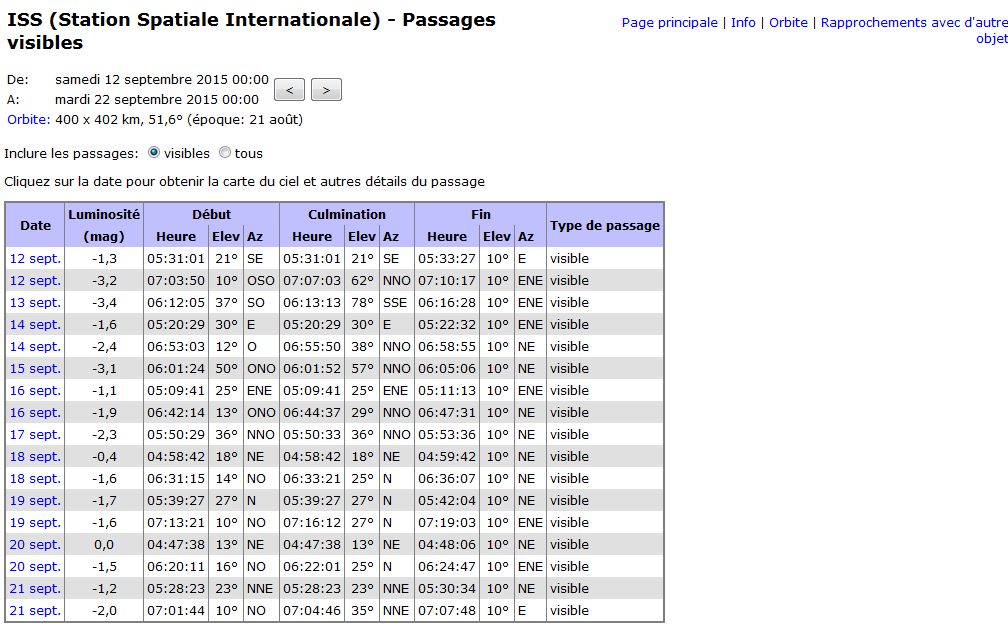The width and height of the screenshot is (1008, 639).
Task: Open 14 sept. pass starting 05:20:29
Action: pyautogui.click(x=35, y=325)
